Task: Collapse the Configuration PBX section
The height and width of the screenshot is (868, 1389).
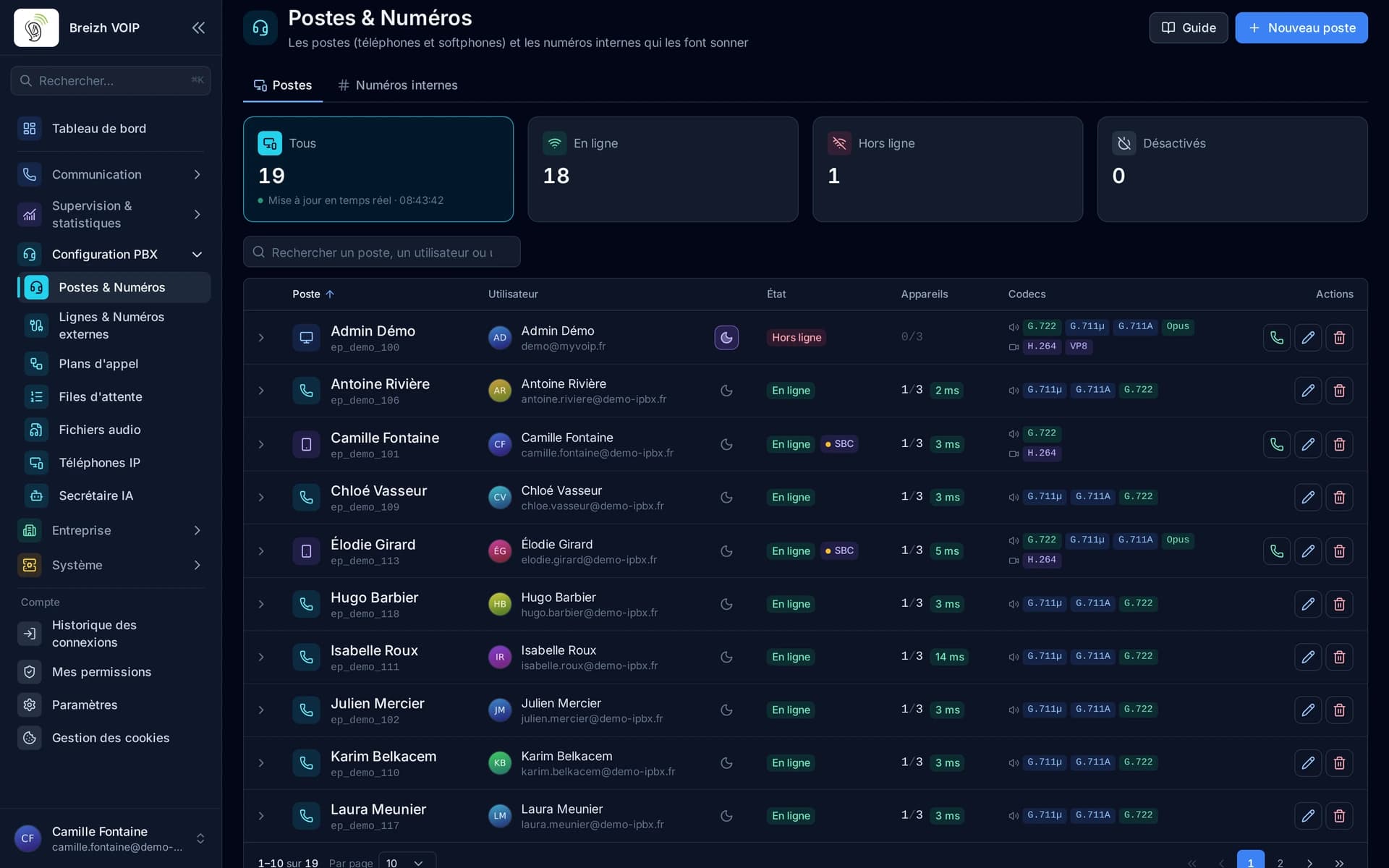Action: 111,255
